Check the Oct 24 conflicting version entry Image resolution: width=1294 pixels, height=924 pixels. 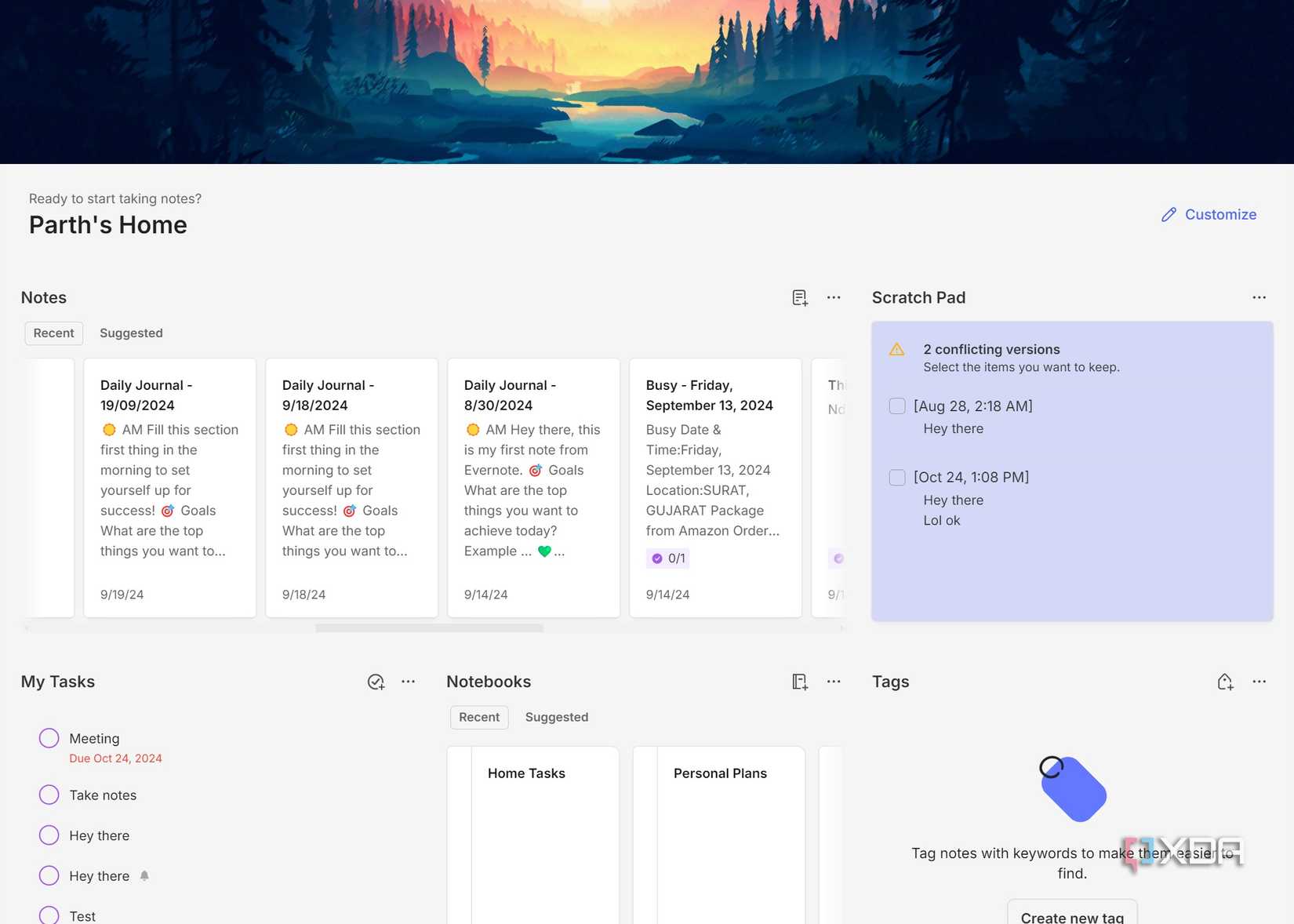pos(897,477)
